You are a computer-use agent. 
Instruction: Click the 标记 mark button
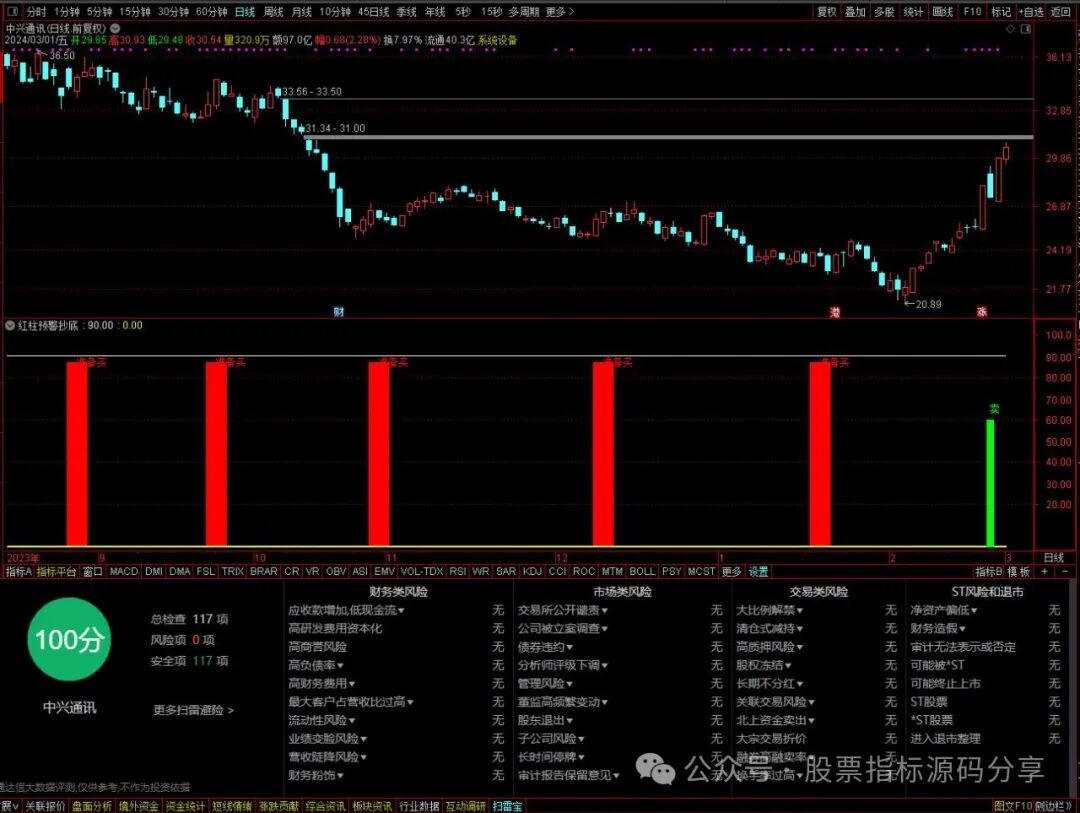coord(1001,12)
